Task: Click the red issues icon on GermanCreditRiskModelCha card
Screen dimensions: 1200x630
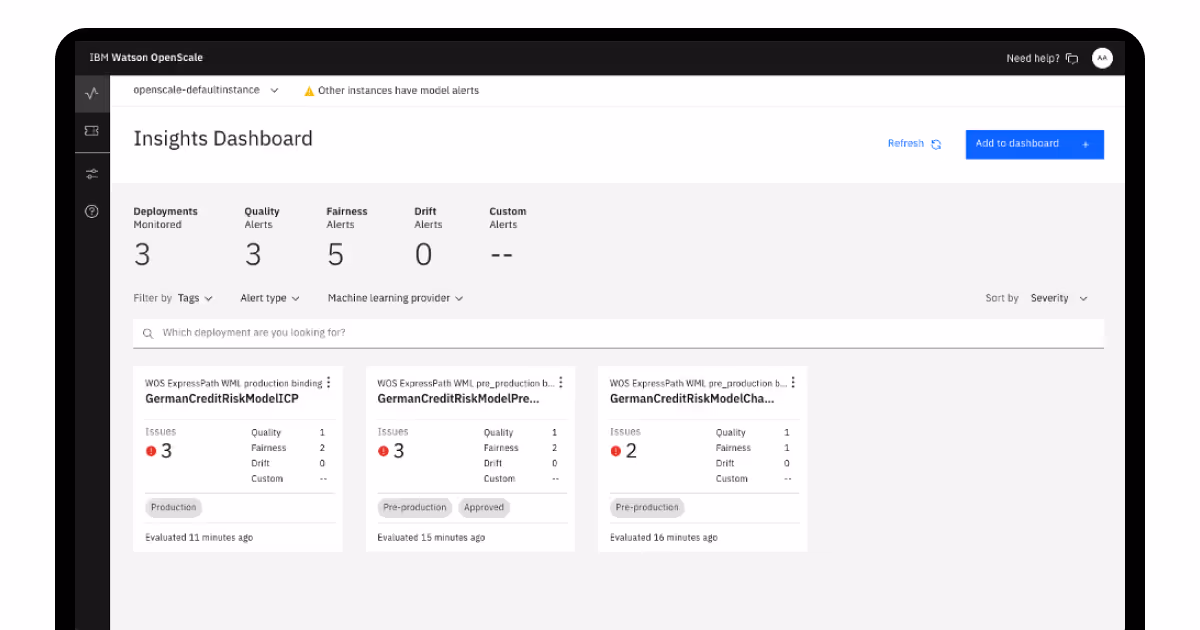Action: [x=613, y=450]
